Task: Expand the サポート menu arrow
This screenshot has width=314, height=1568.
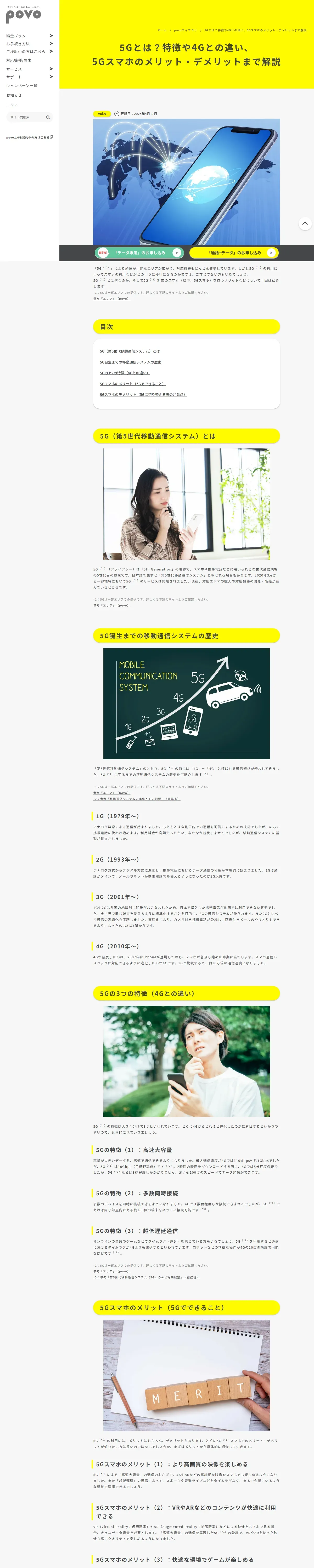Action: tap(51, 77)
